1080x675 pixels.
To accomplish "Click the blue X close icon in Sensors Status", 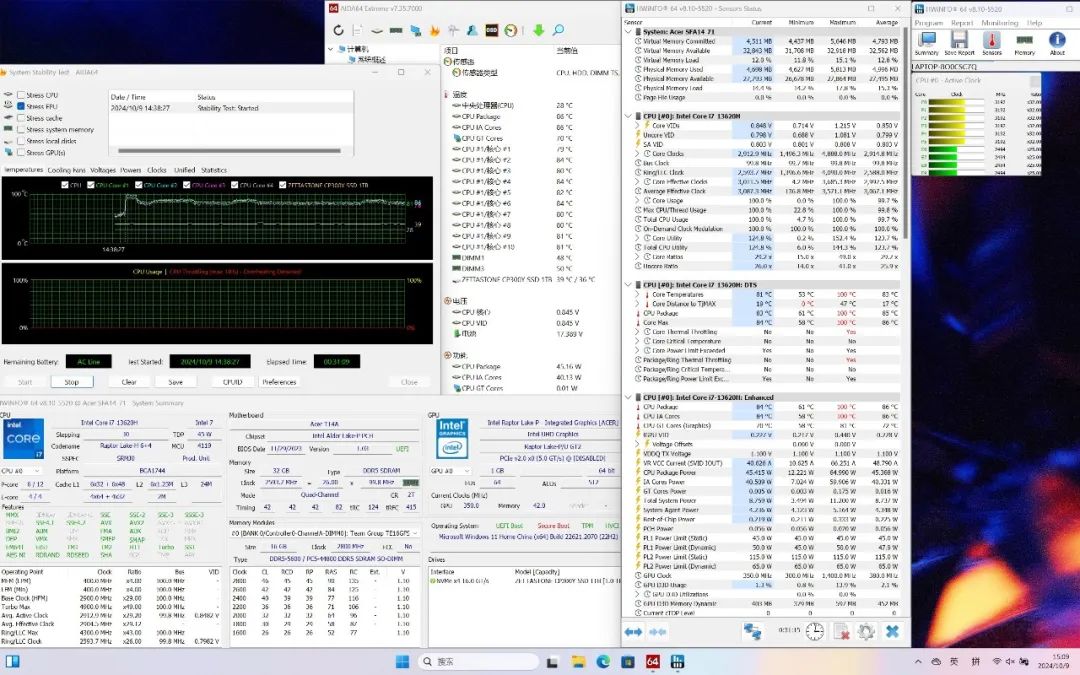I will [x=892, y=632].
